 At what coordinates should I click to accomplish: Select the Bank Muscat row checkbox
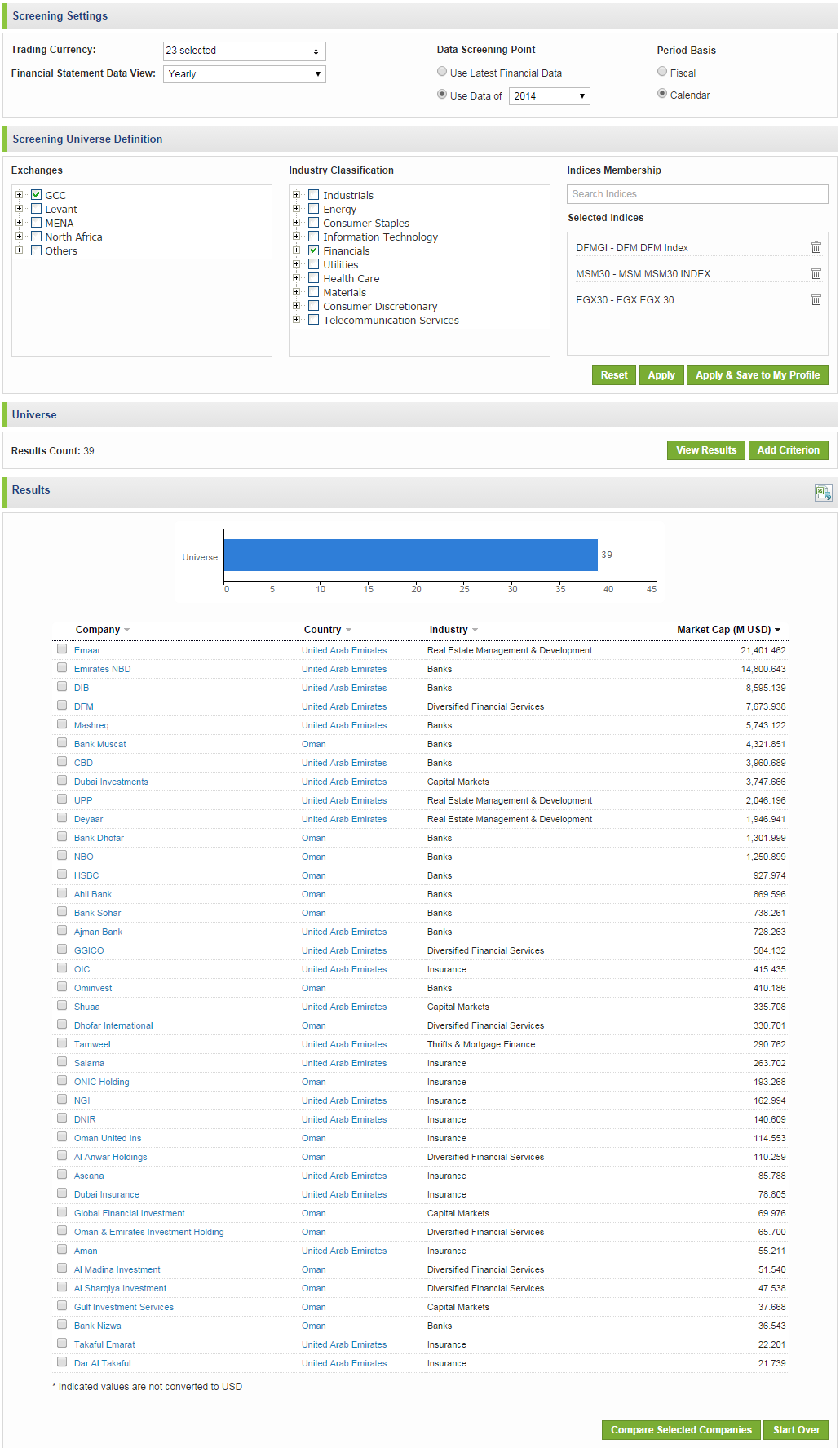pyautogui.click(x=62, y=743)
